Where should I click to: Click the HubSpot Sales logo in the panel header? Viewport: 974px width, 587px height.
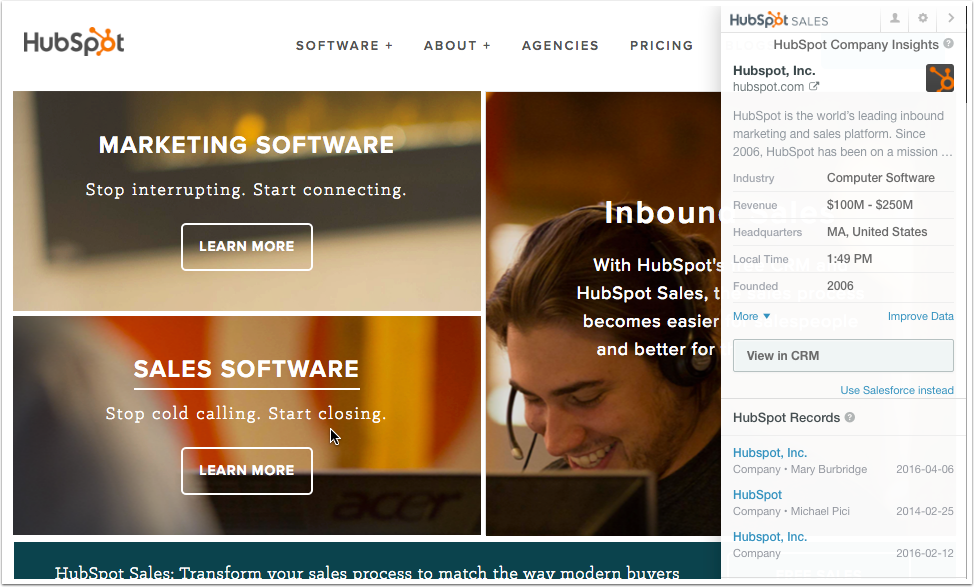pos(779,20)
